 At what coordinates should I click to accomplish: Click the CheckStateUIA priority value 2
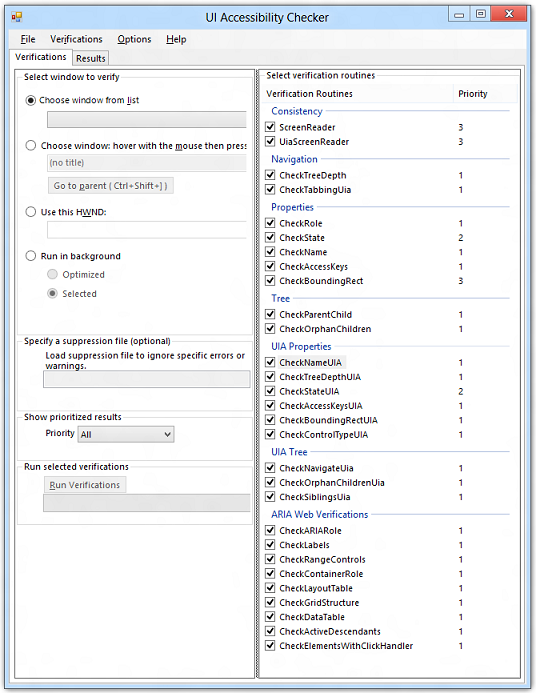click(460, 391)
